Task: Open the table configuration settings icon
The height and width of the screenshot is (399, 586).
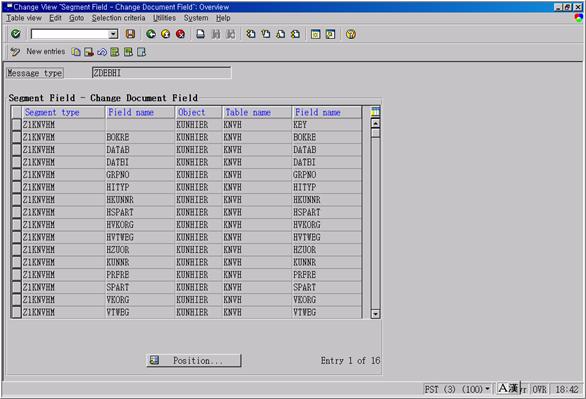Action: tap(375, 111)
